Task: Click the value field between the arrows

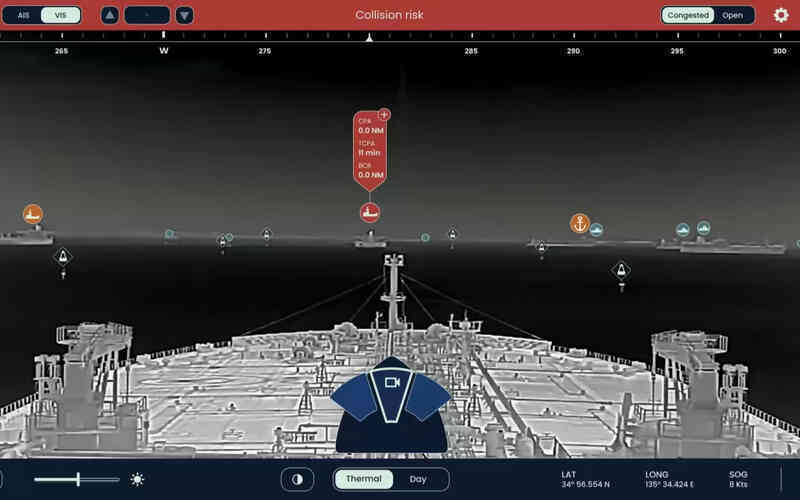Action: (147, 15)
